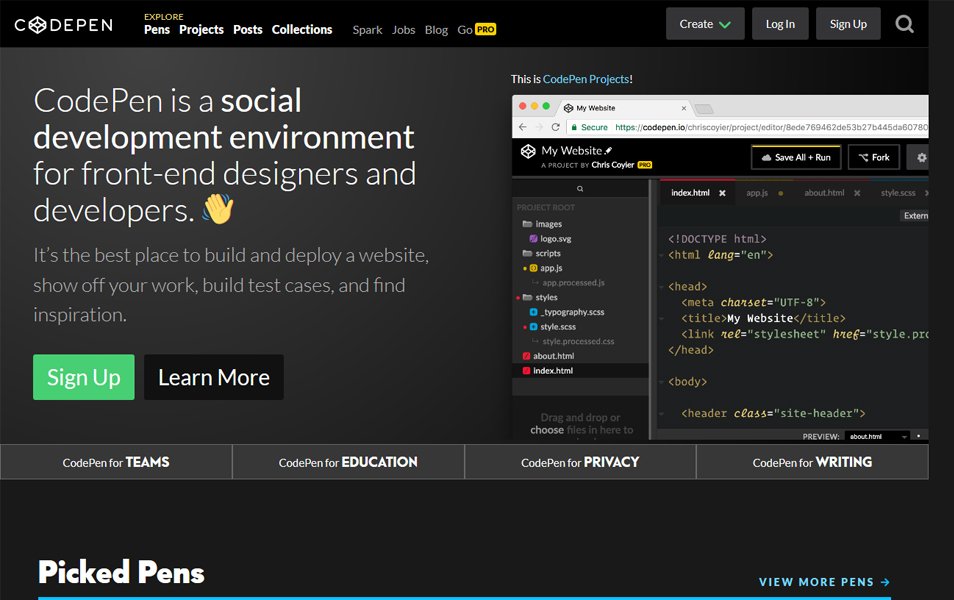The image size is (954, 600).
Task: Click the CodePen logo in the header
Action: click(x=64, y=25)
